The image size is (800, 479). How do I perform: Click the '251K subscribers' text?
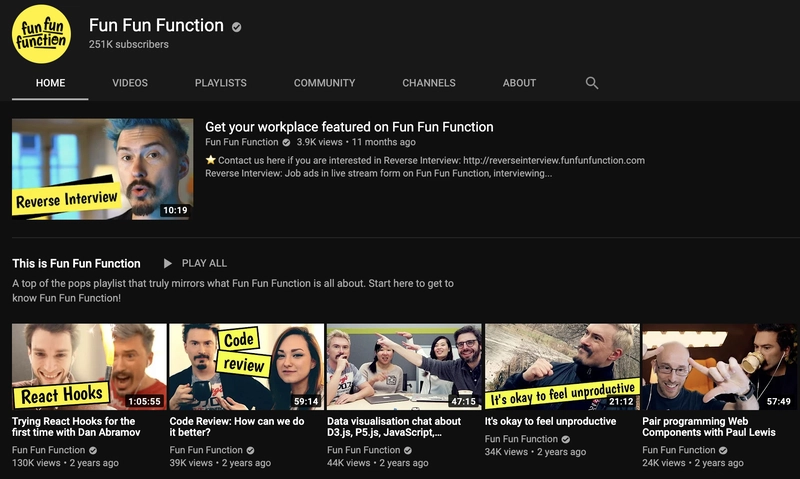[x=129, y=44]
